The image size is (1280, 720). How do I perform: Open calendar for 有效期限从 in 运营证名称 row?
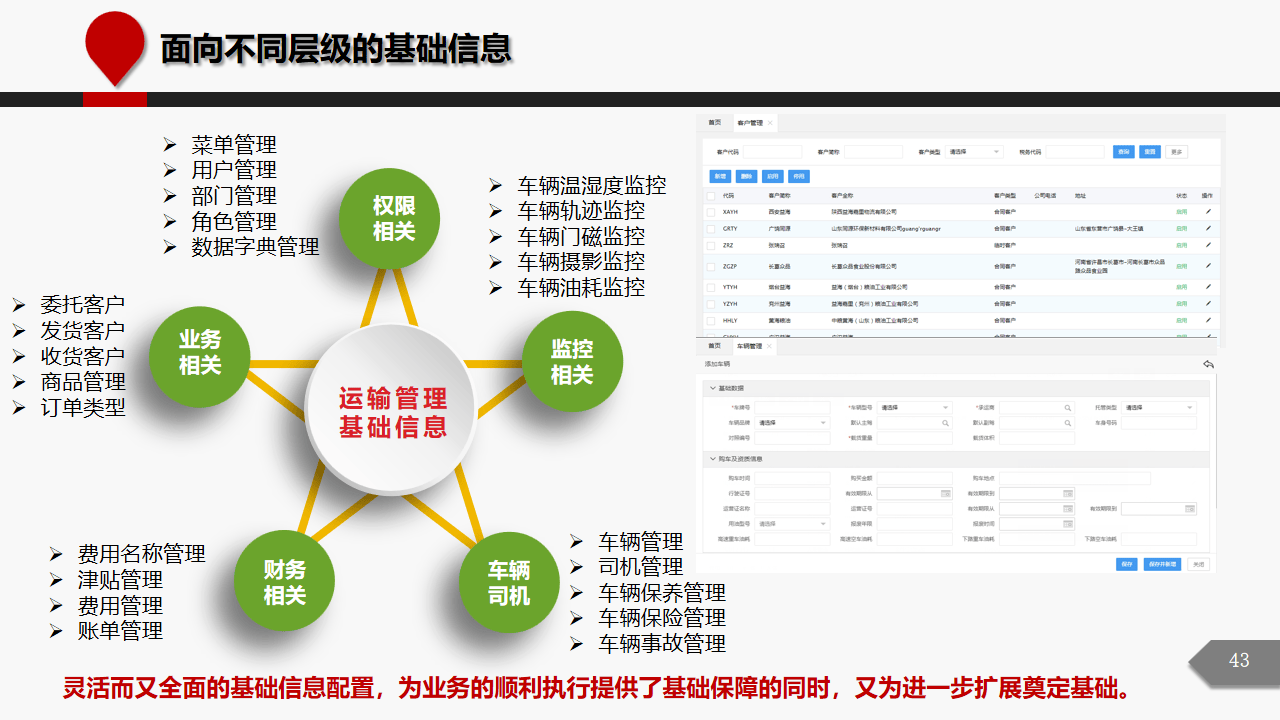pyautogui.click(x=1068, y=509)
